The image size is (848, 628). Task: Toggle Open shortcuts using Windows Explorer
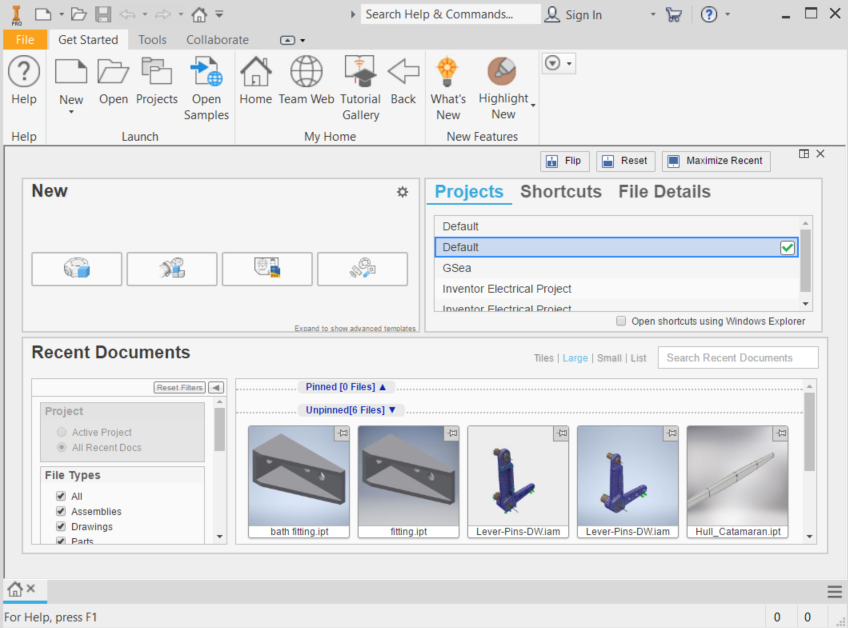[621, 321]
